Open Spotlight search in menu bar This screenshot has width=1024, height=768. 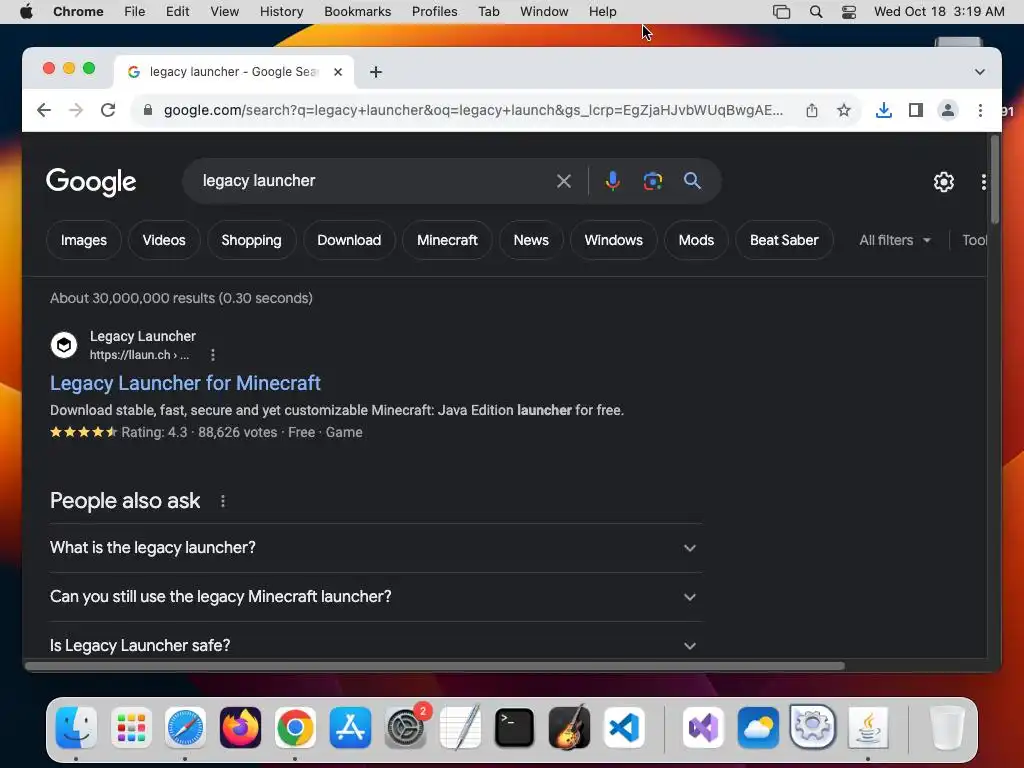click(x=816, y=12)
